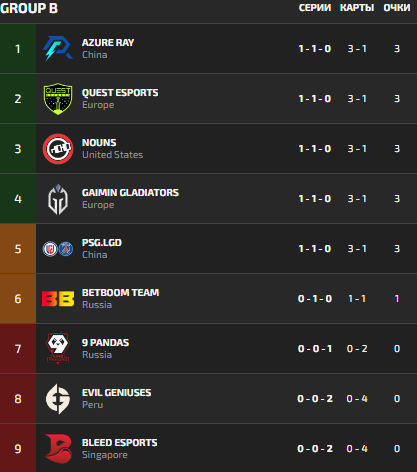The width and height of the screenshot is (417, 472).
Task: Select the Evil Geniuses logo
Action: point(58,399)
